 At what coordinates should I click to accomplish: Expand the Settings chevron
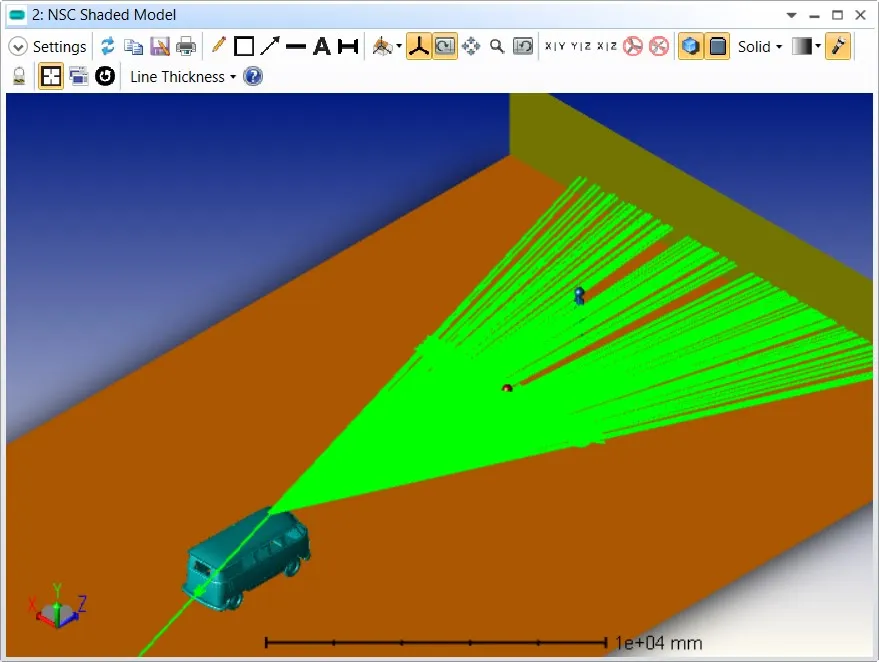click(x=18, y=47)
